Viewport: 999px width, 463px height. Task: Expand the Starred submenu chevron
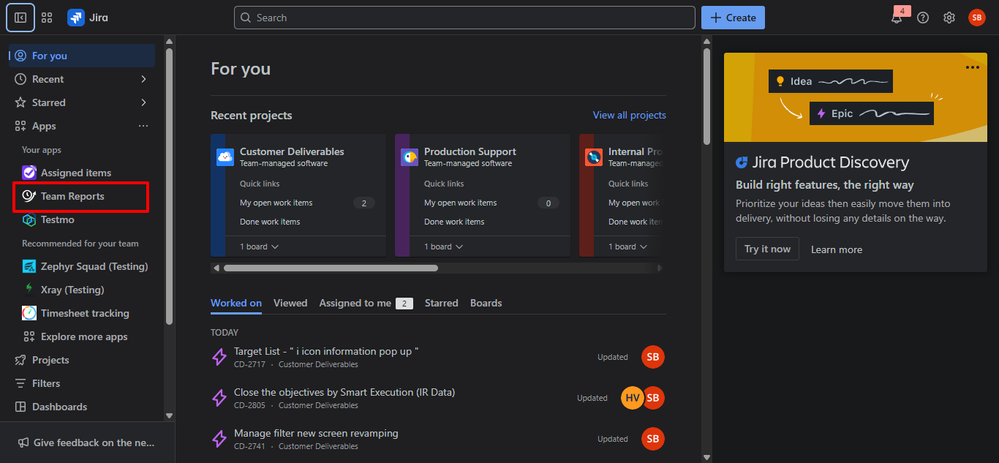click(x=143, y=103)
